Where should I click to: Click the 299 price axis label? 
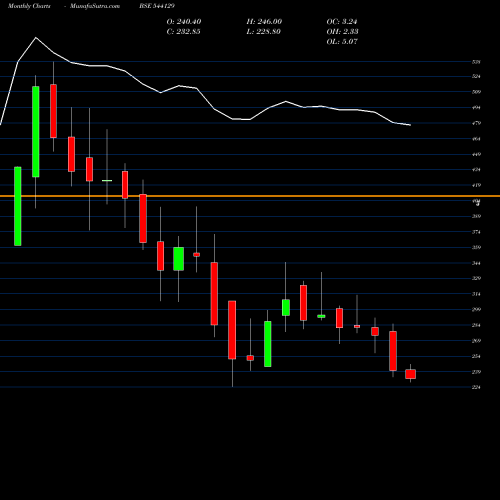click(476, 310)
